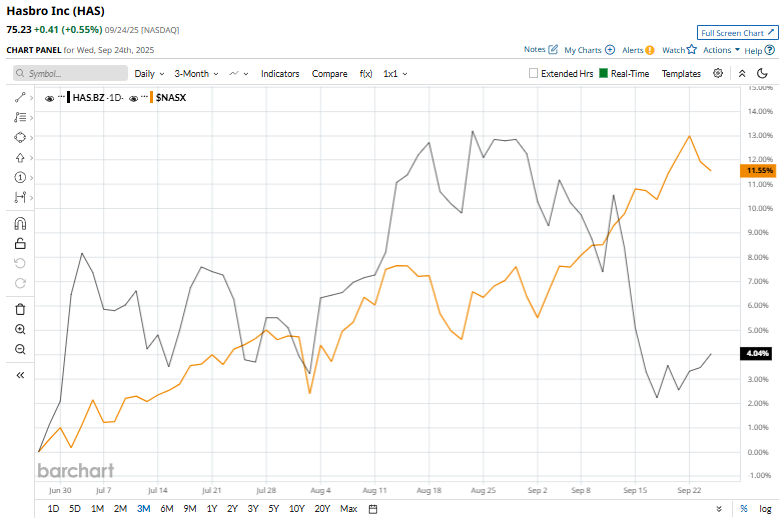This screenshot has width=782, height=523.
Task: Open the Alerts warning icon
Action: pos(649,50)
